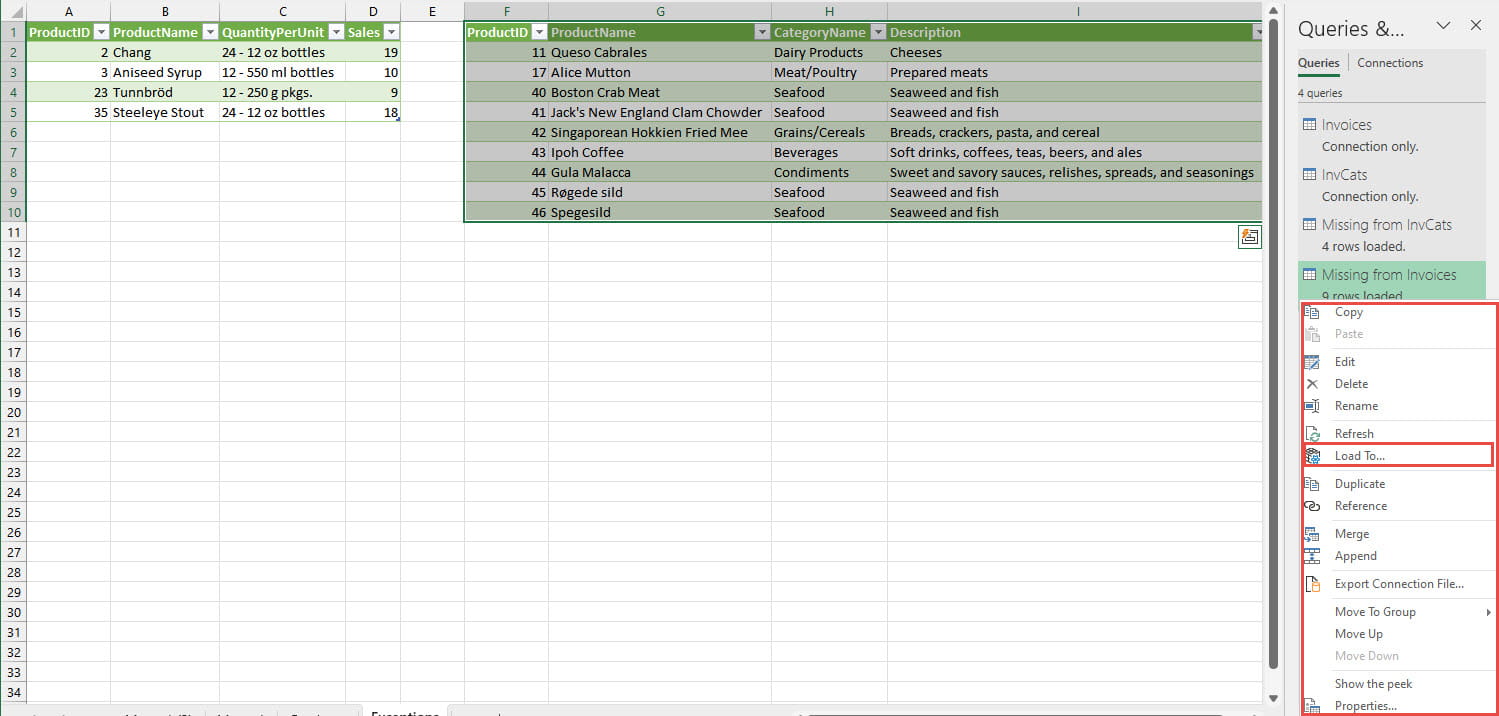Click the Refresh icon in menu
The width and height of the screenshot is (1499, 716).
click(1313, 434)
